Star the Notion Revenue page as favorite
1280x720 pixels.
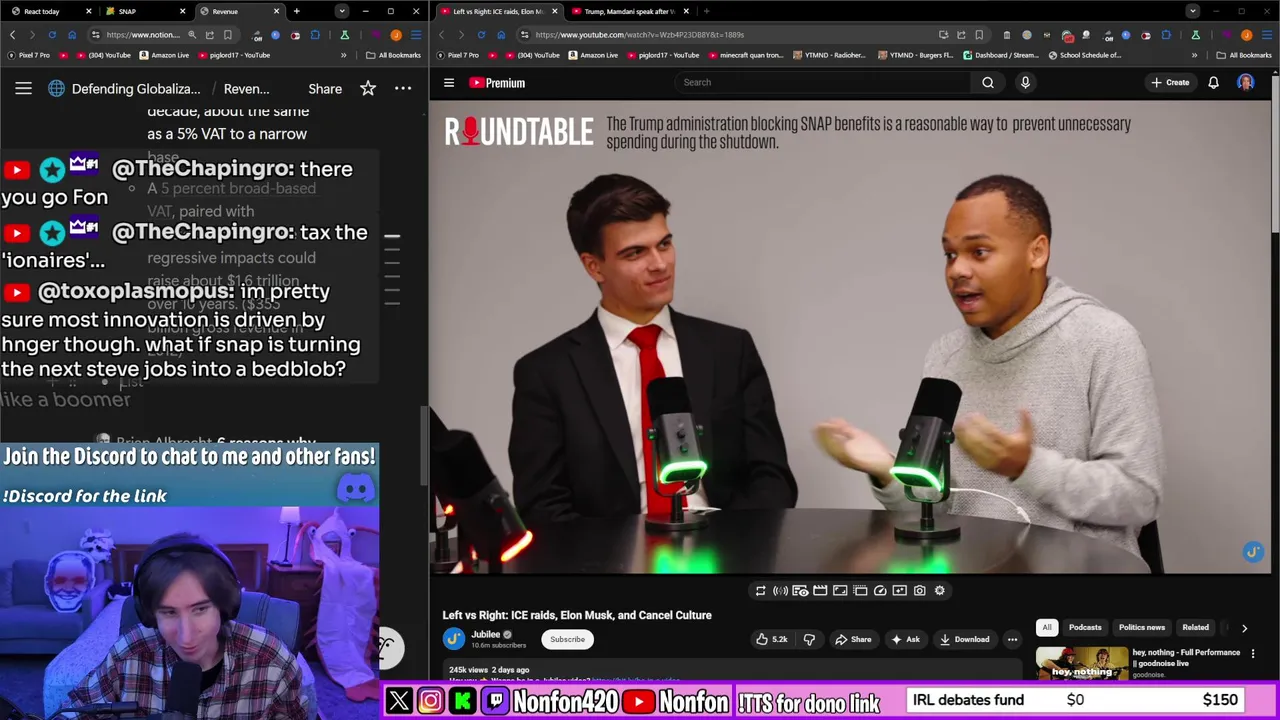click(x=368, y=88)
